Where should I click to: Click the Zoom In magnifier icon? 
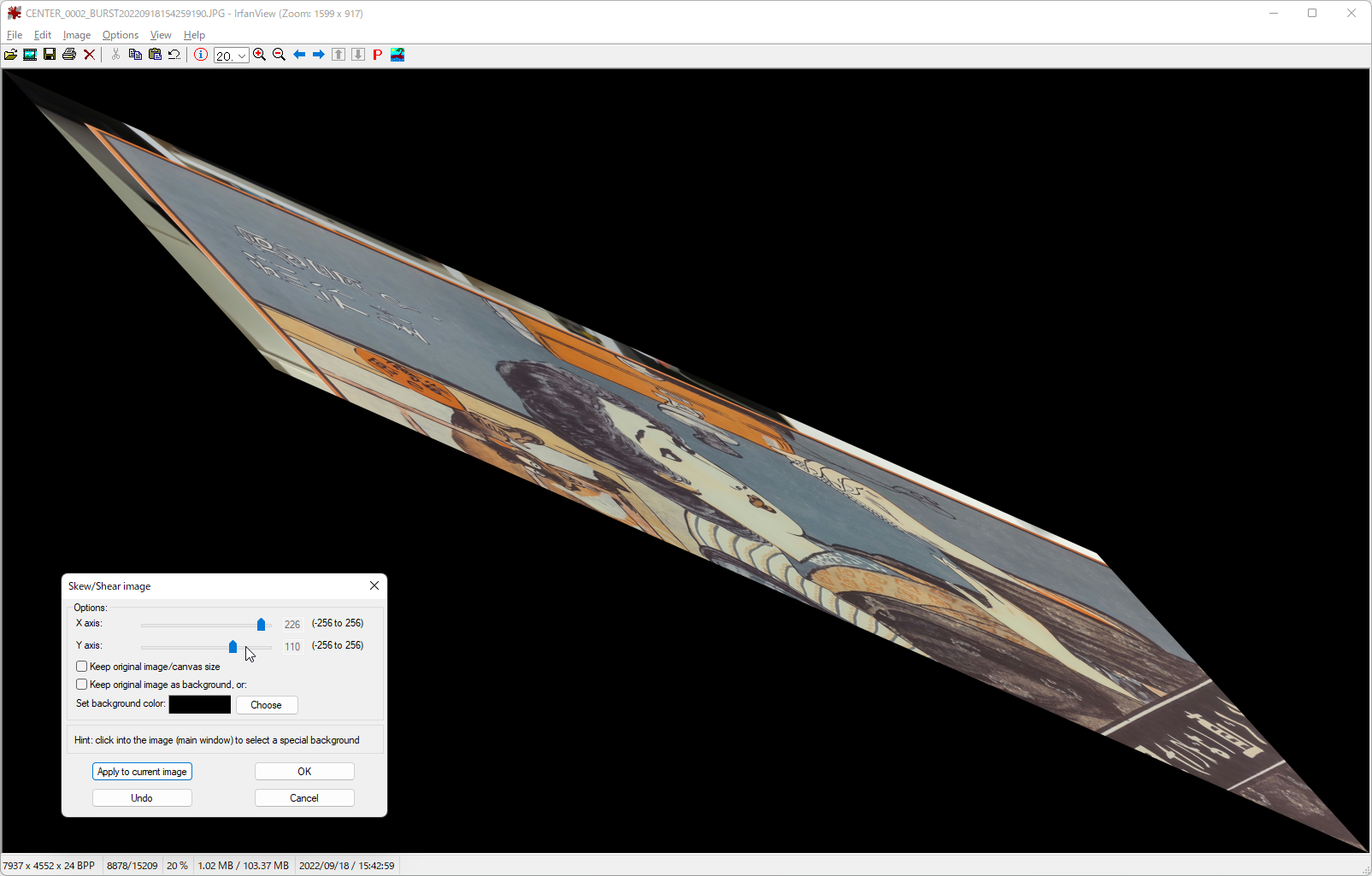(x=260, y=55)
